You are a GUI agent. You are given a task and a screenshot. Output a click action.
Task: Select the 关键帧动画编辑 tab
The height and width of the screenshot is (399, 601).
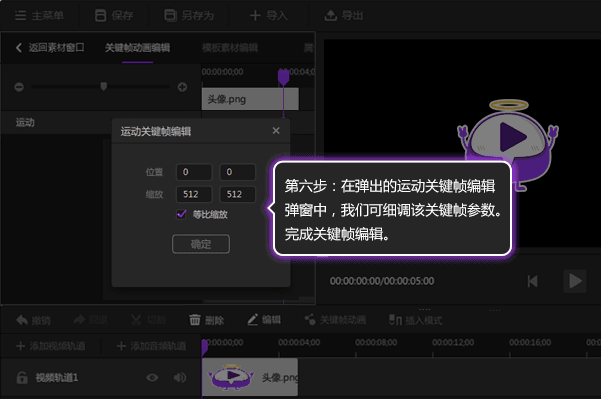click(137, 48)
